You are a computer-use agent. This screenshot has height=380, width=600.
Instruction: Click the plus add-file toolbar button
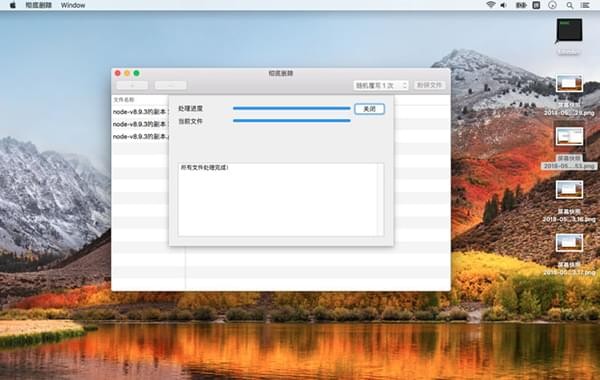pos(132,85)
